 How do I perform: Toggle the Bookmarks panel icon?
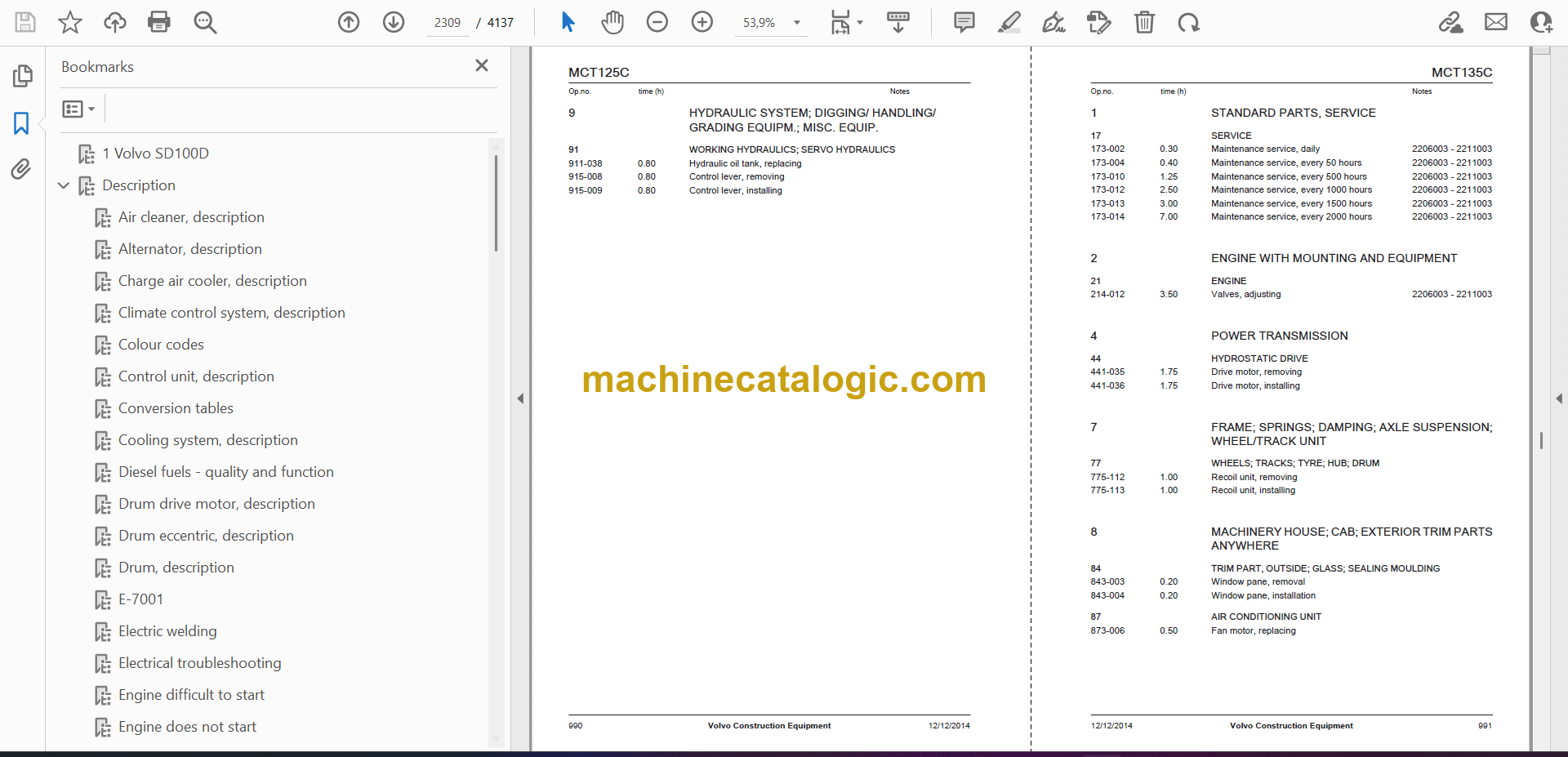pos(21,123)
